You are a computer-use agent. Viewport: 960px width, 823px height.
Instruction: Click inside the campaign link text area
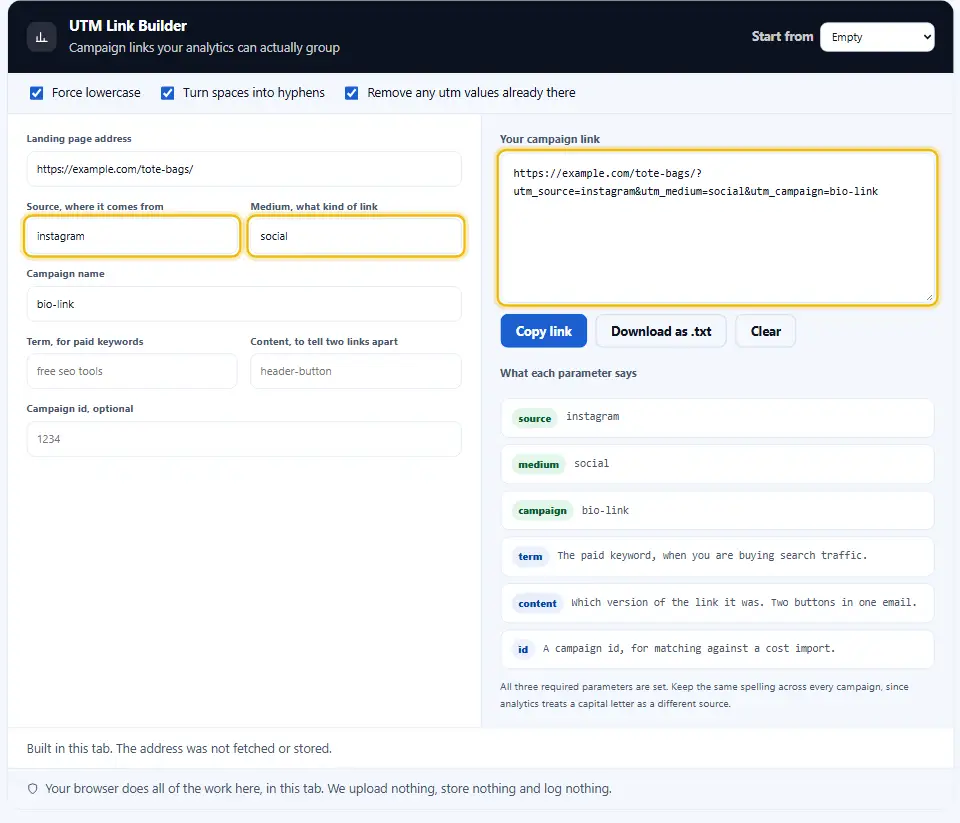pyautogui.click(x=717, y=228)
